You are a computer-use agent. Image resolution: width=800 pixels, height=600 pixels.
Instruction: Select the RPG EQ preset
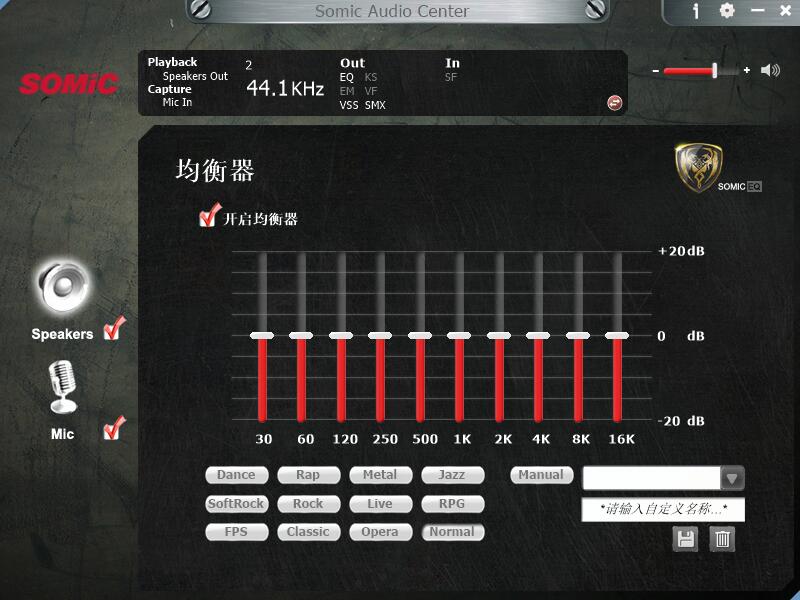click(452, 504)
